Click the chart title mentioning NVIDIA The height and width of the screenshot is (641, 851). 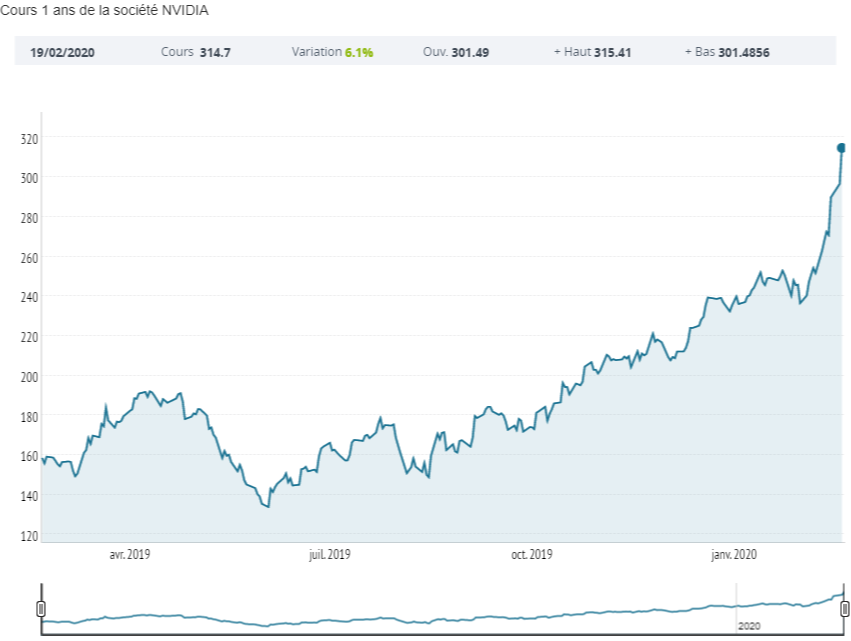point(104,10)
